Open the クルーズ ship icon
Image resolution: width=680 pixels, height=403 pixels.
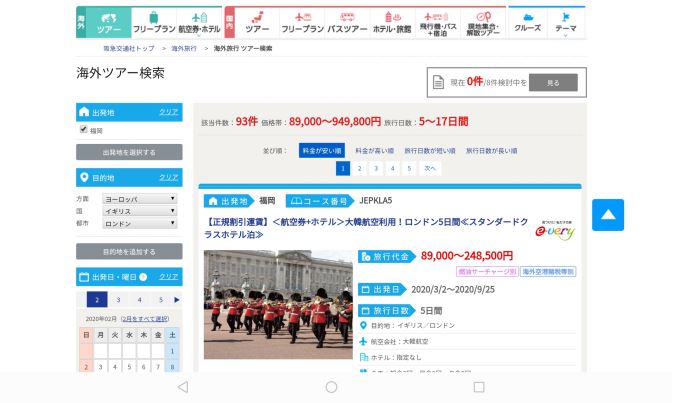pos(527,22)
